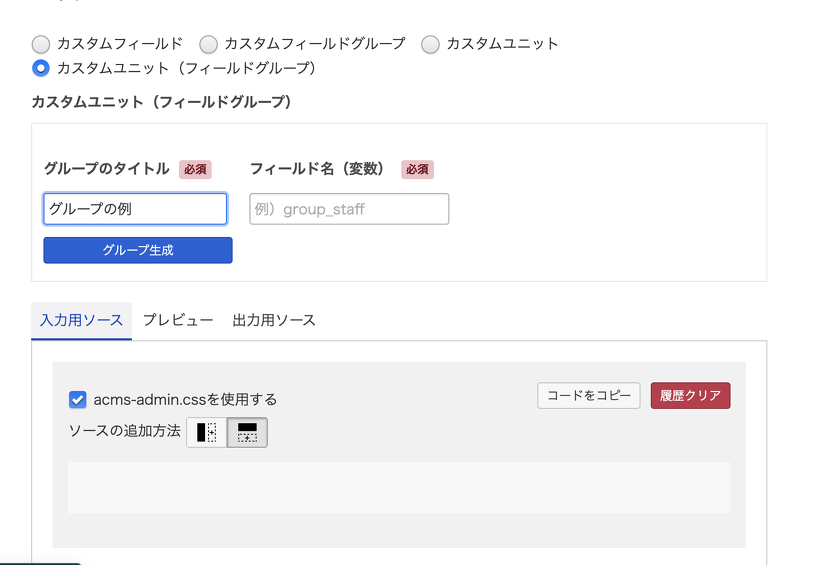Pick the カスタムユニット radio button
The width and height of the screenshot is (820, 565).
[x=430, y=44]
